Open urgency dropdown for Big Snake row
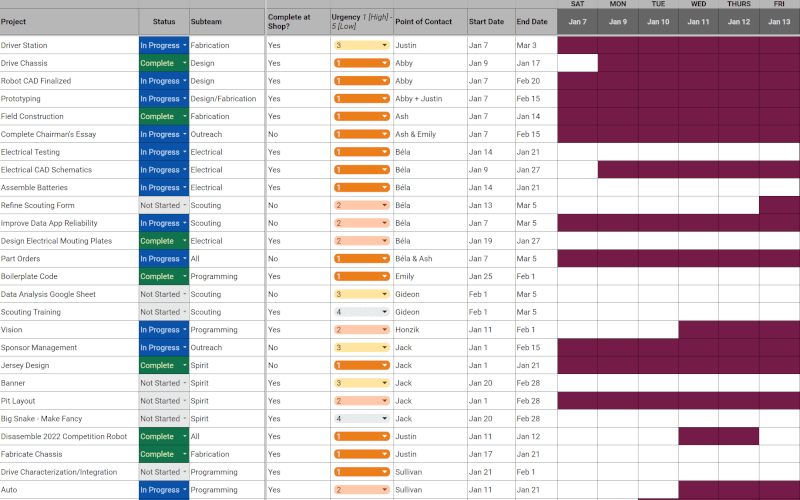This screenshot has width=800, height=500. 362,419
